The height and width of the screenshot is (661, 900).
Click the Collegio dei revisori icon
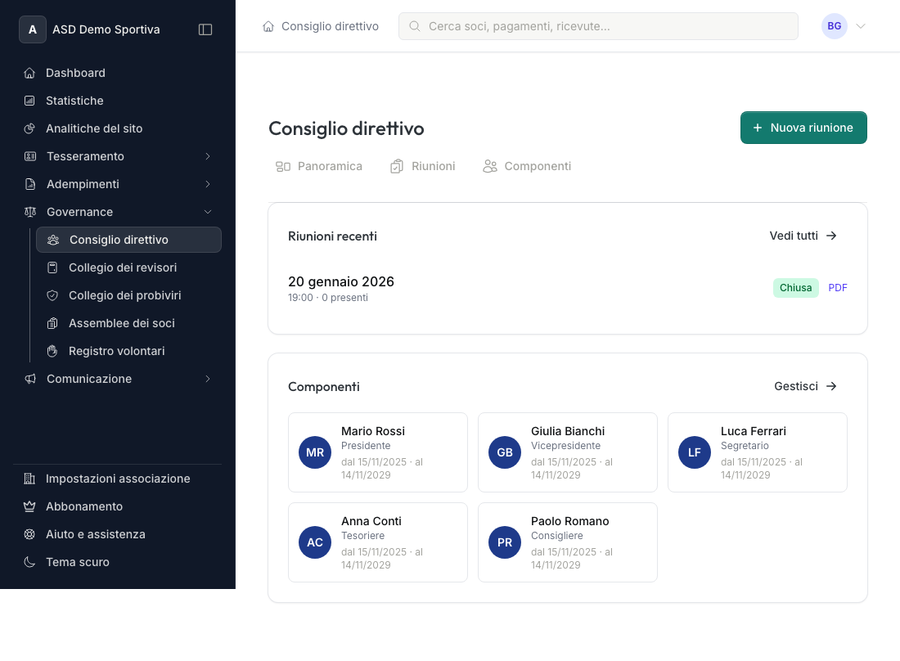[x=52, y=267]
